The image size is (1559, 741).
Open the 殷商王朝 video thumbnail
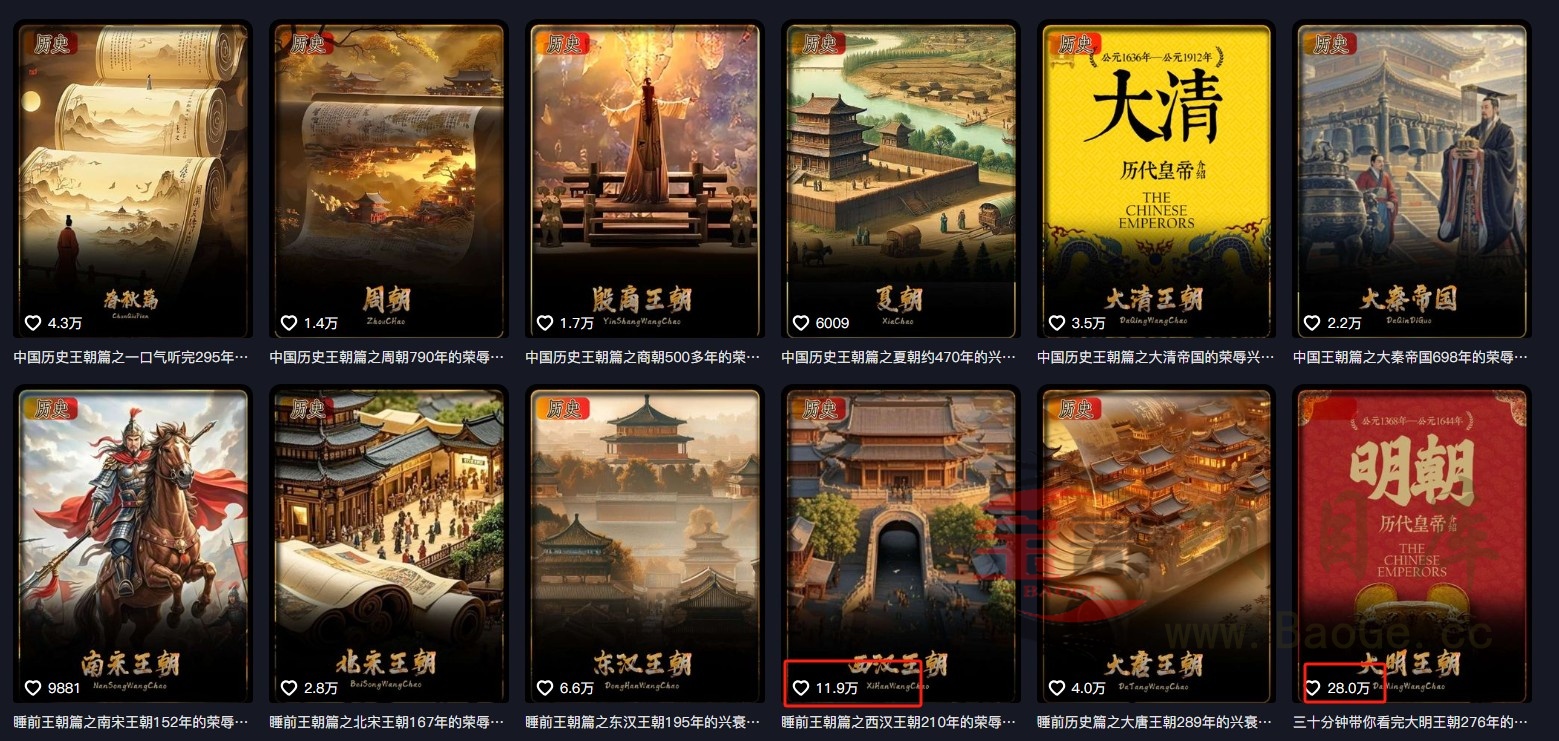(644, 181)
